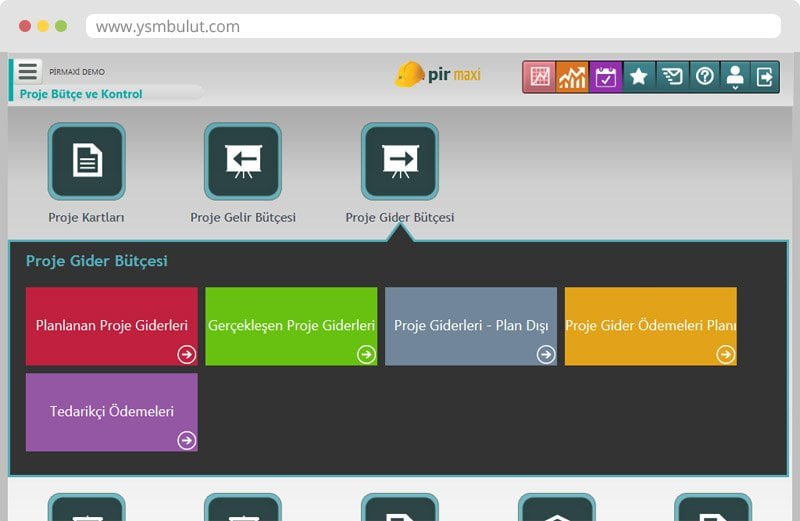Screen dimensions: 800x521
Task: Open the purple calendar icon
Action: [x=605, y=77]
